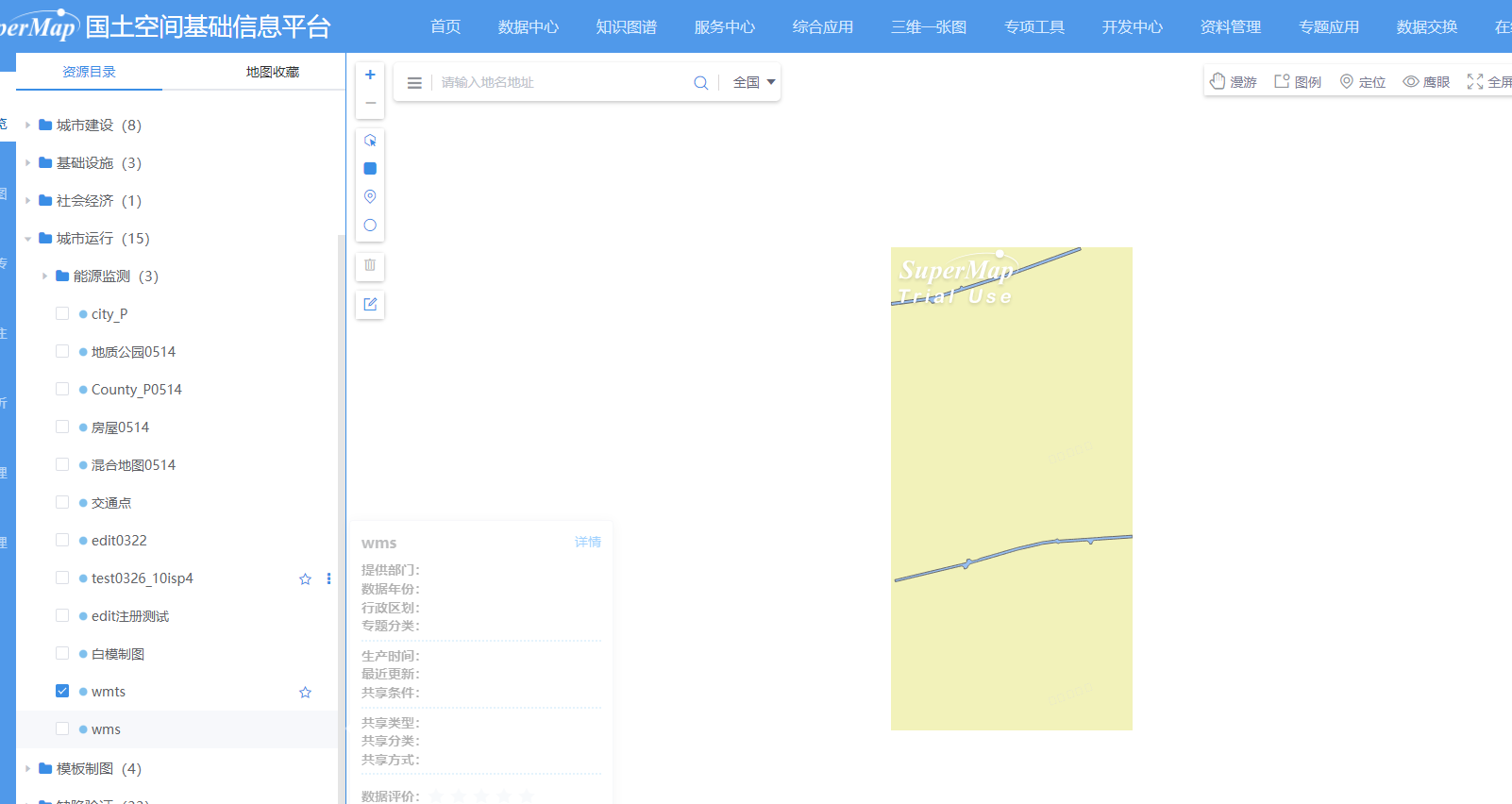Expand the 城市建设 (8) folder arrow
Screen dimensions: 1512x804
point(28,125)
